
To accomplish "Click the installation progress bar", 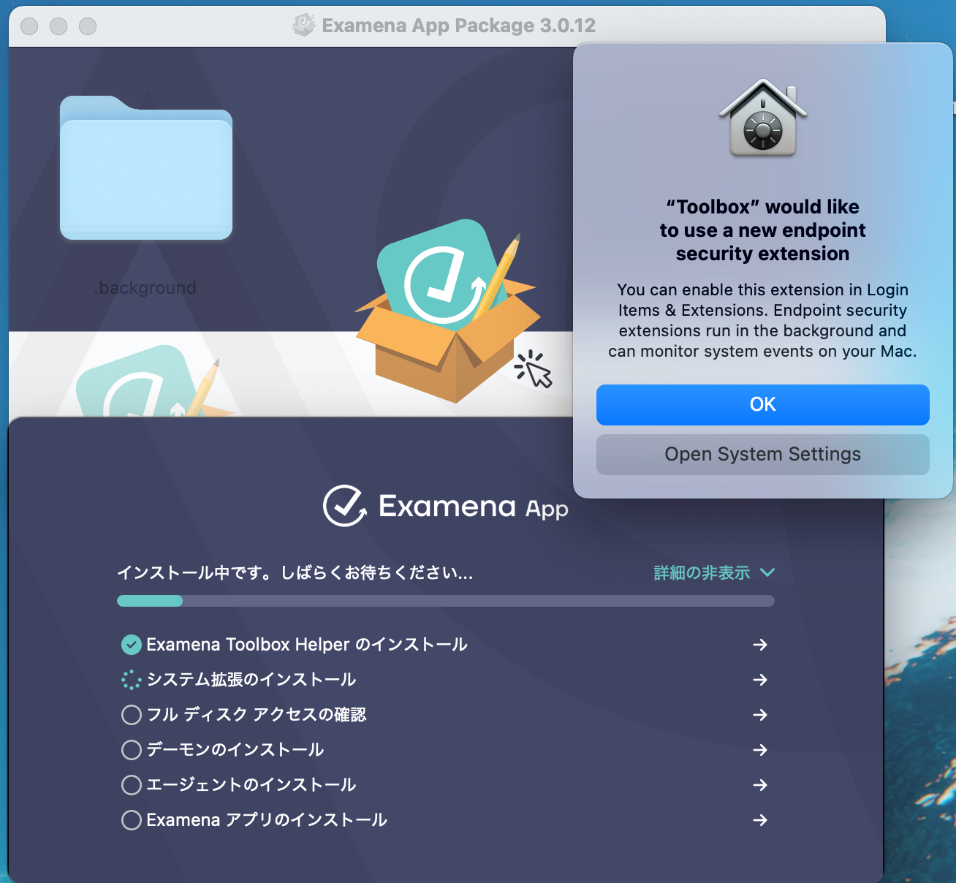I will (446, 601).
